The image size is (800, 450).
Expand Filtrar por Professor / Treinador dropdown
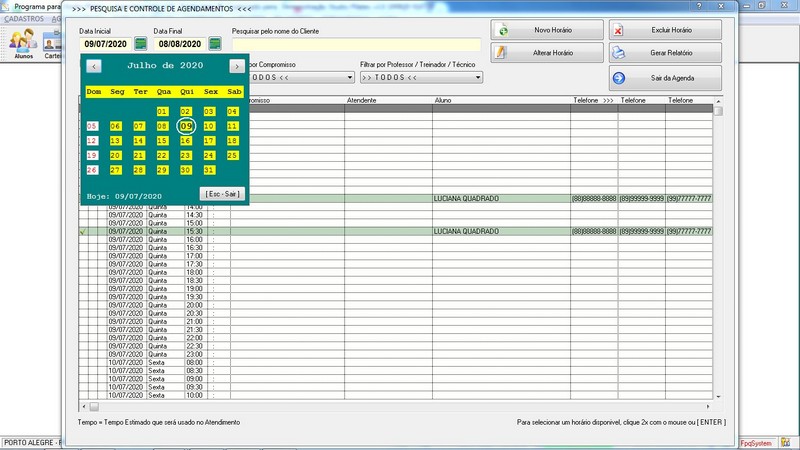(478, 78)
